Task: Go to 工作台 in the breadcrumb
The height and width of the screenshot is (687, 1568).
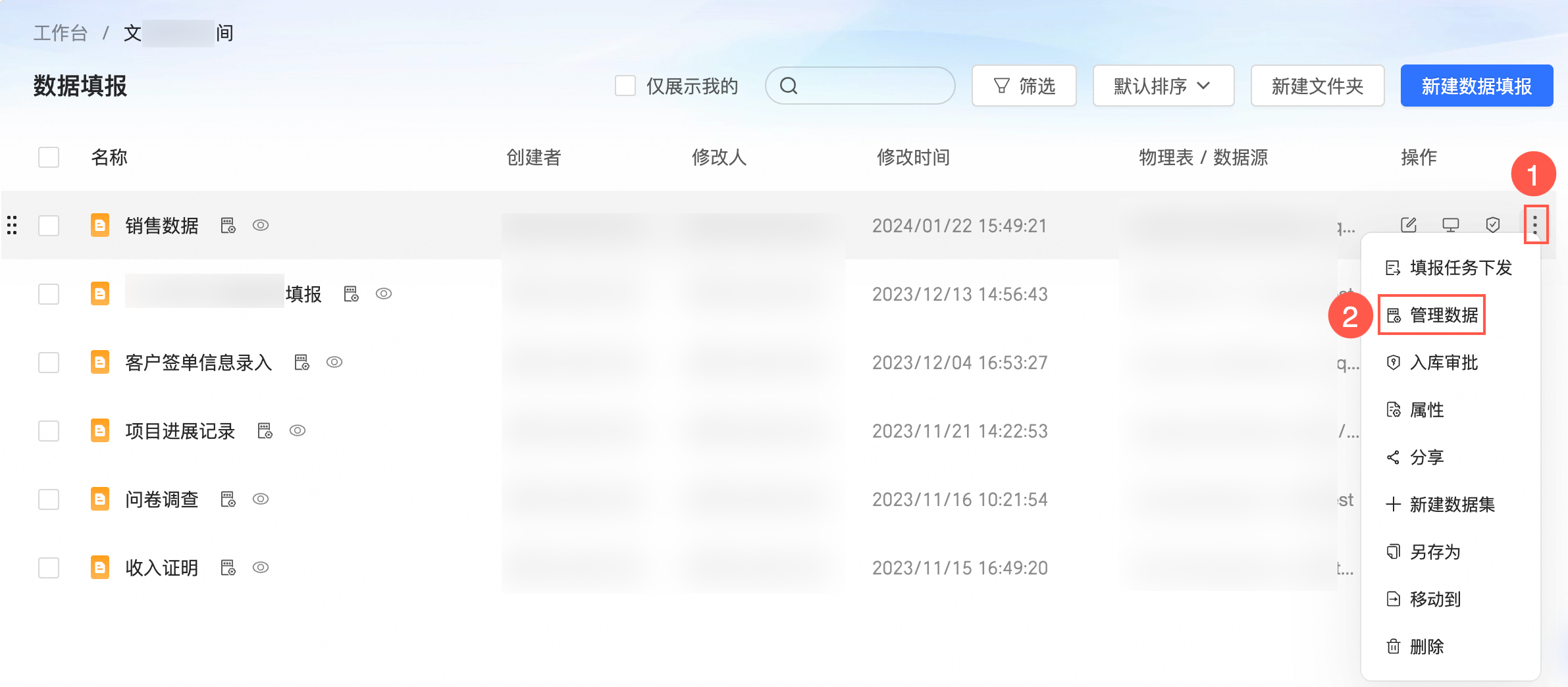Action: click(61, 33)
